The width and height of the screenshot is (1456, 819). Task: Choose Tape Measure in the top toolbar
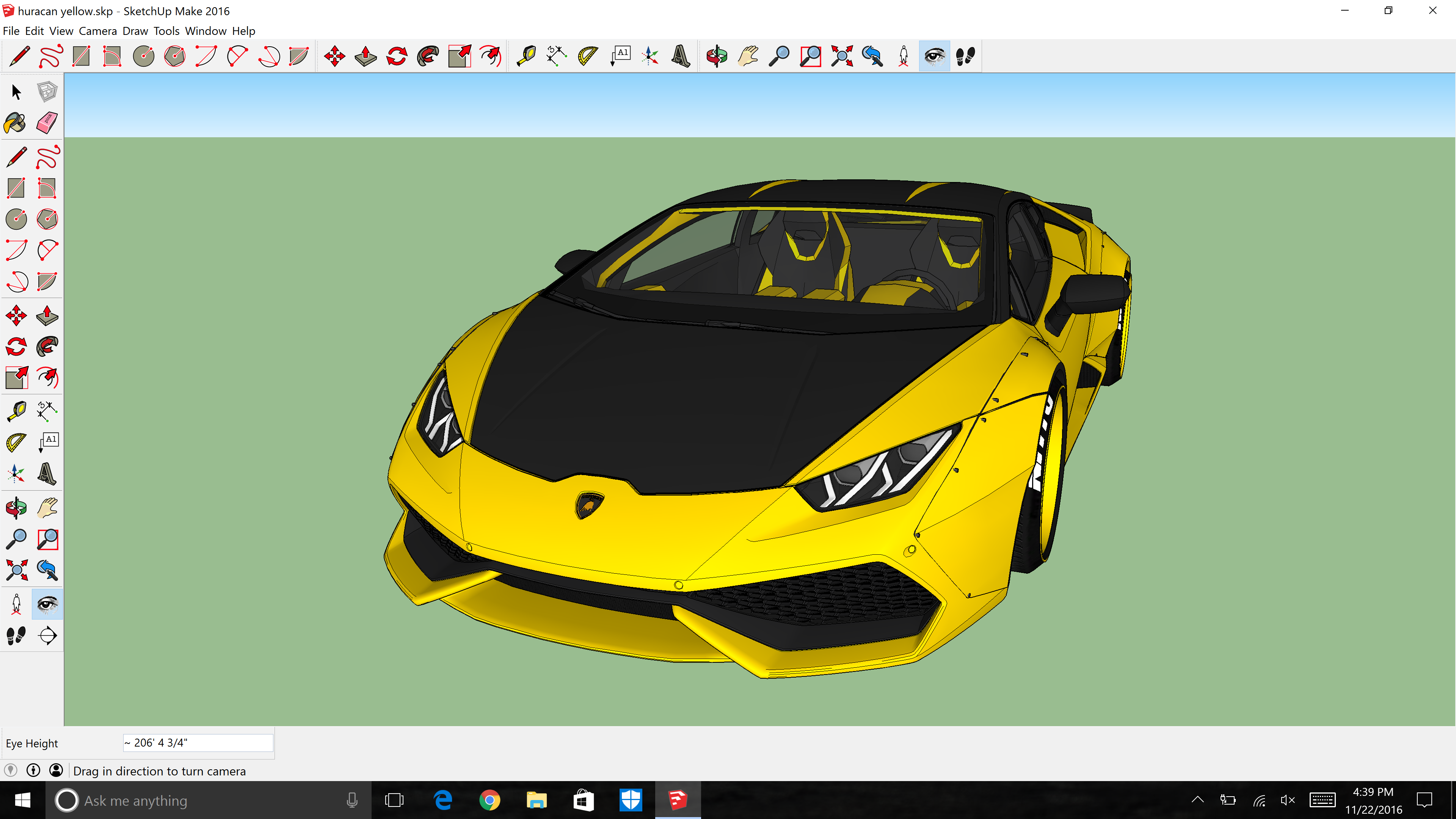point(526,56)
